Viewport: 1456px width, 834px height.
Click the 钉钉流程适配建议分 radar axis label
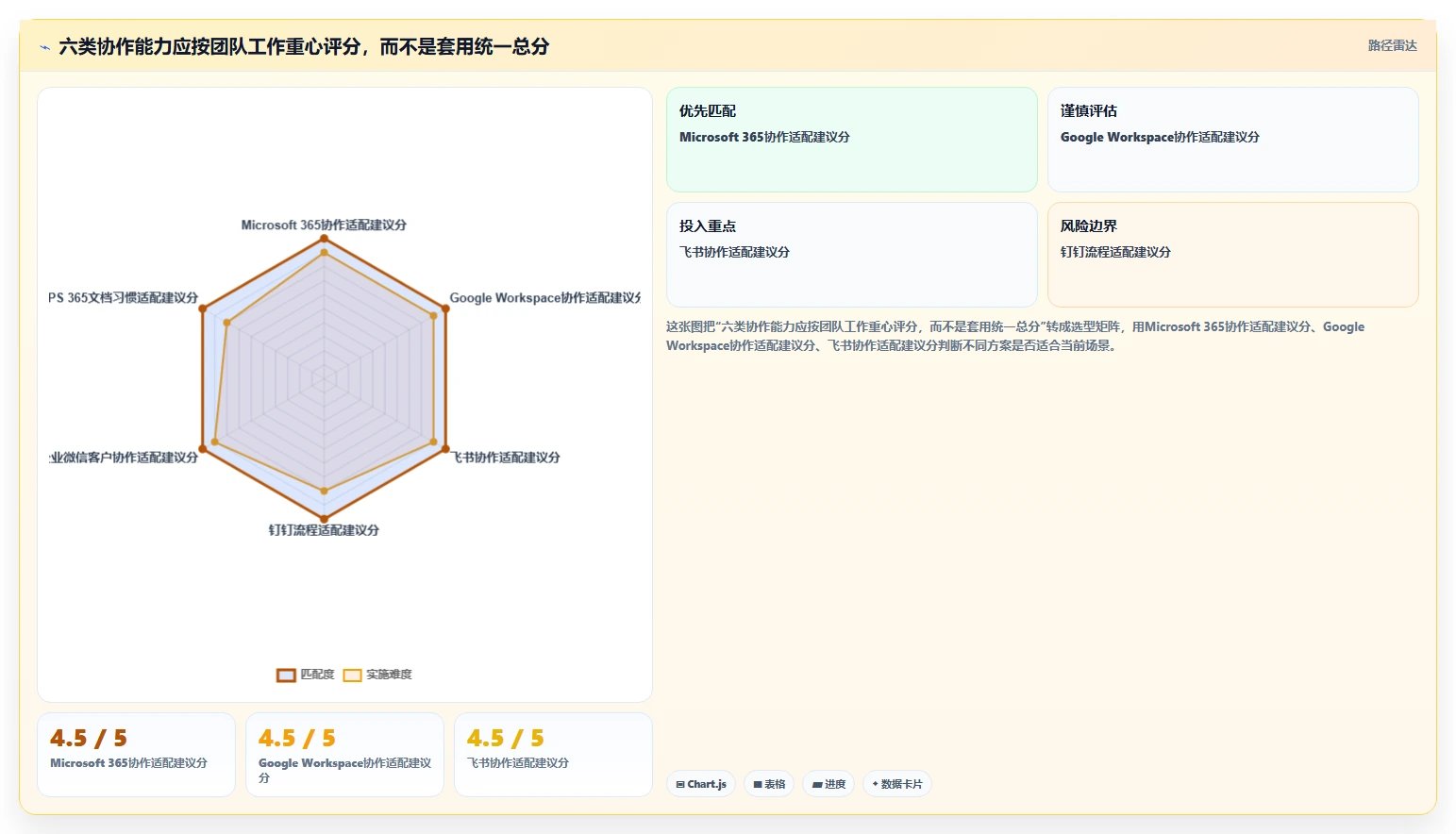coord(324,530)
